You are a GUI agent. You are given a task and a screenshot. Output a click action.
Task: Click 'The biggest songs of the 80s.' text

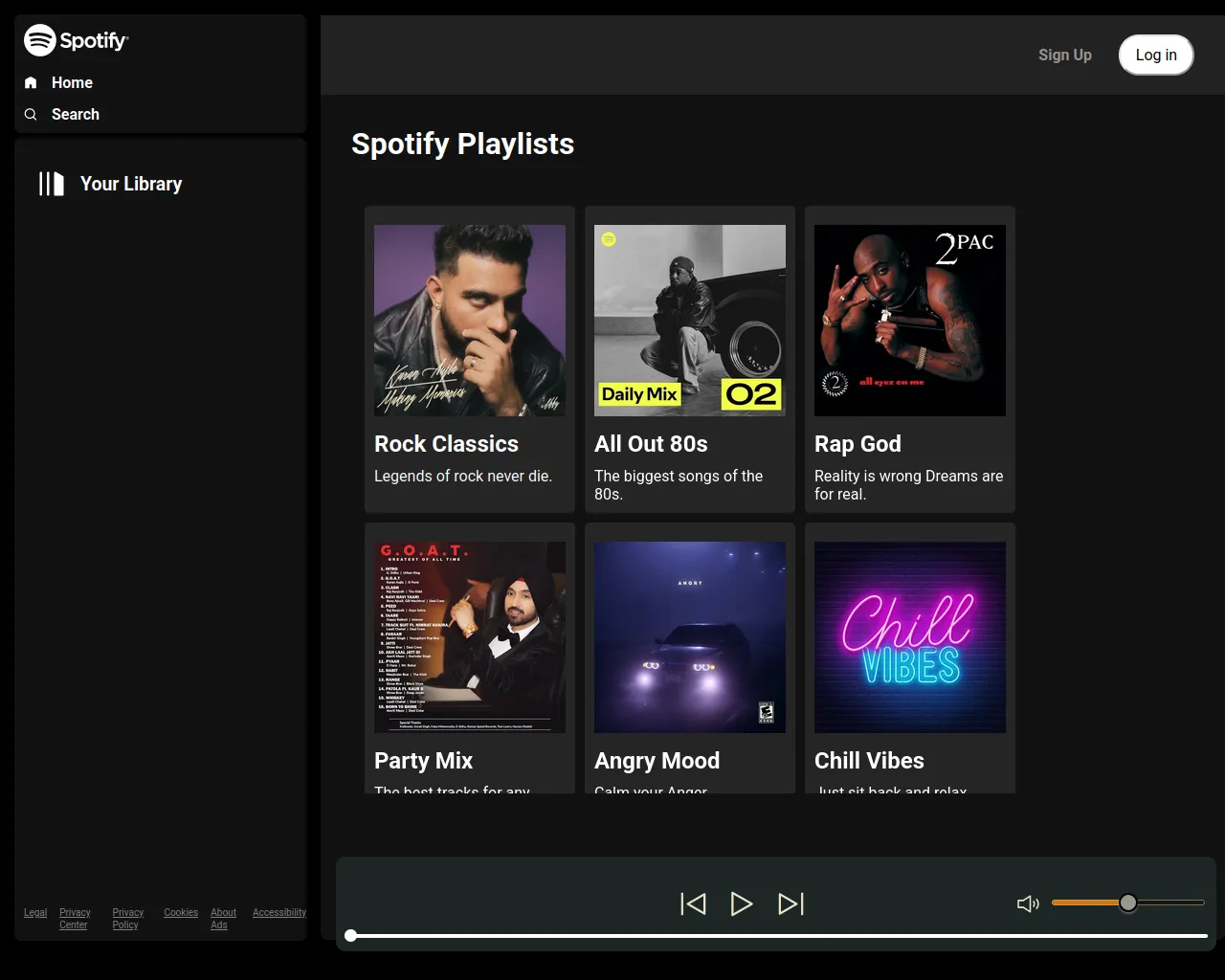tap(679, 485)
